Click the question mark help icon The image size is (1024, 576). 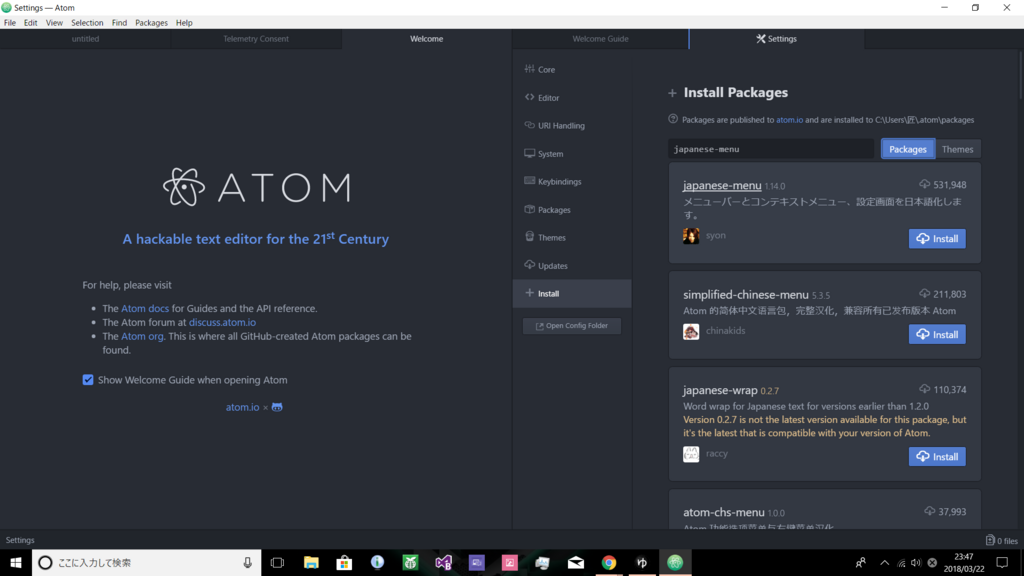pos(673,119)
